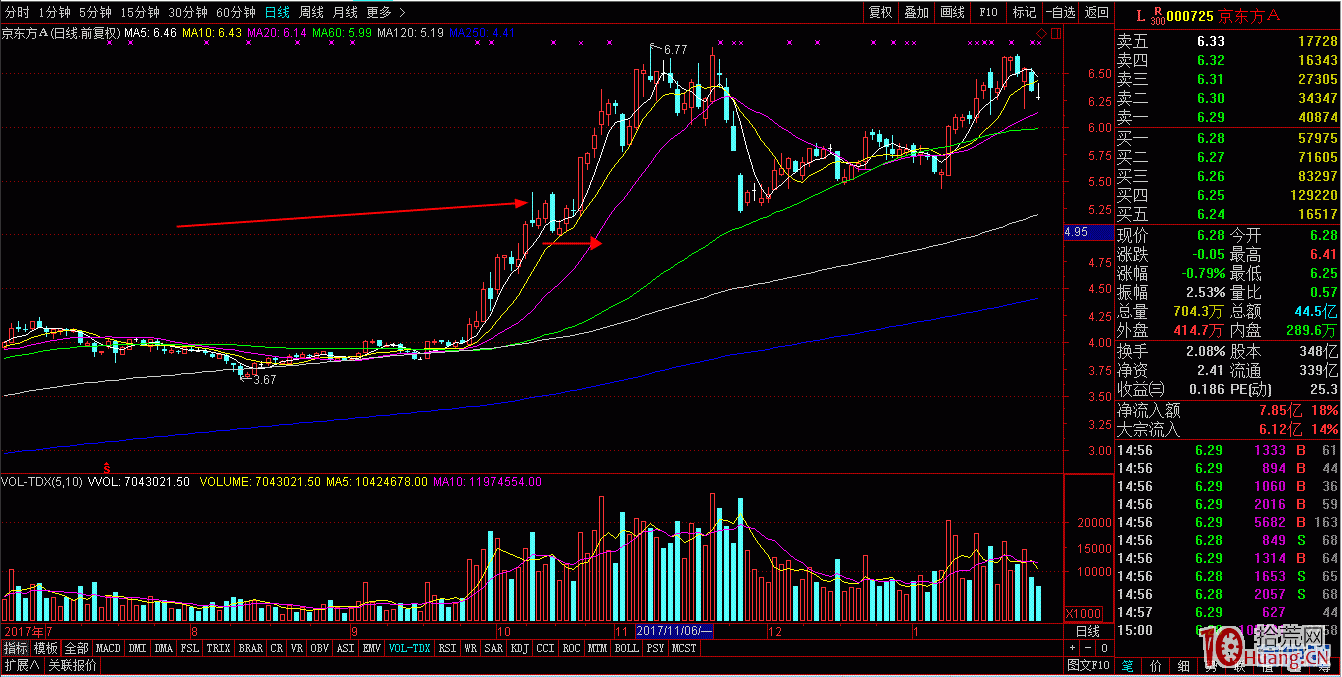
Task: Click the split-window square icon
Action: 1056,34
